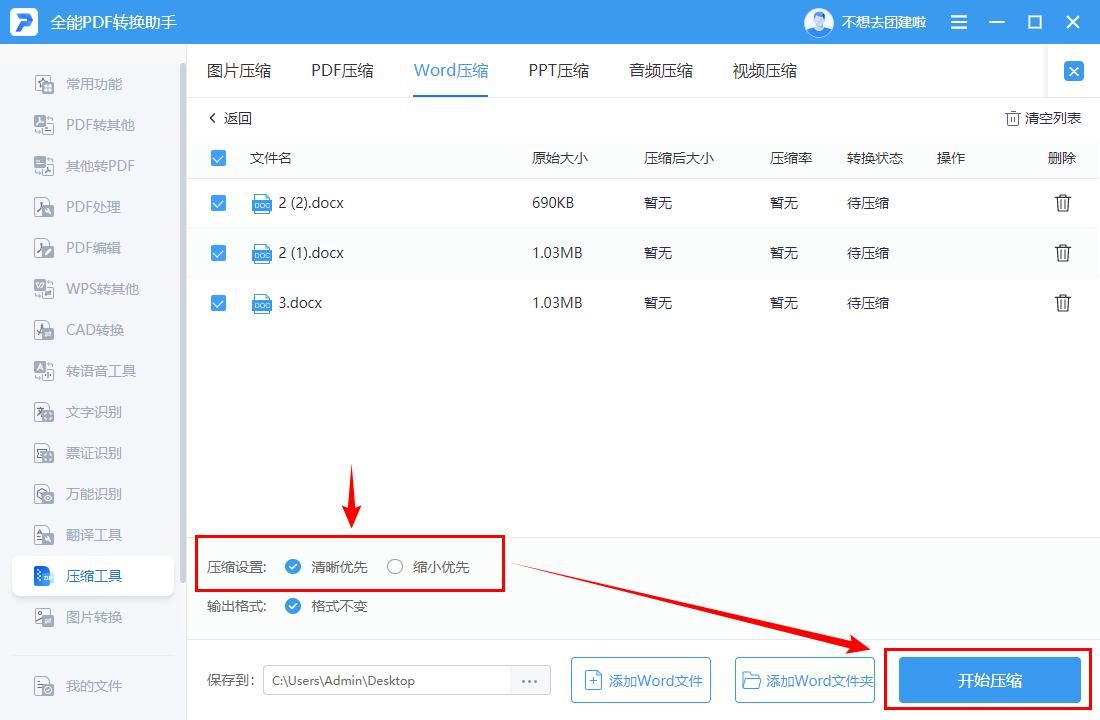Switch to the 音频压缩 tab

[x=661, y=71]
